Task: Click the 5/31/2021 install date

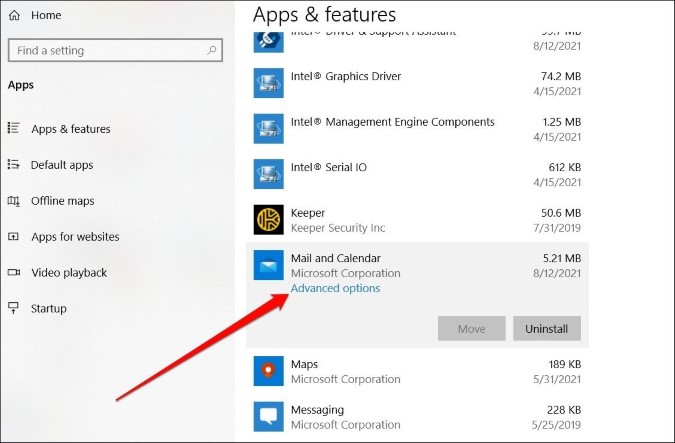Action: (557, 379)
